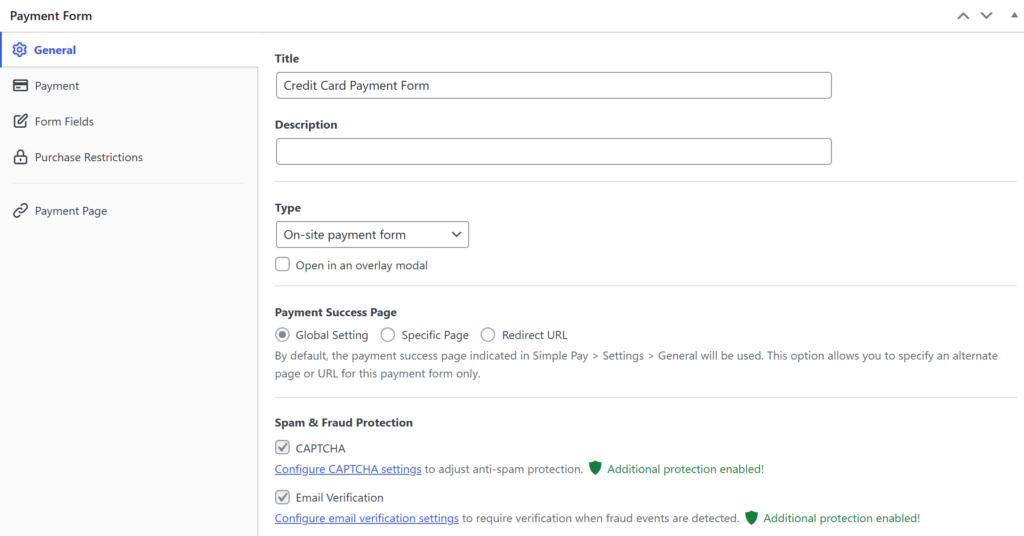Move Payment Form panel up with chevron
This screenshot has width=1024, height=536.
963,16
